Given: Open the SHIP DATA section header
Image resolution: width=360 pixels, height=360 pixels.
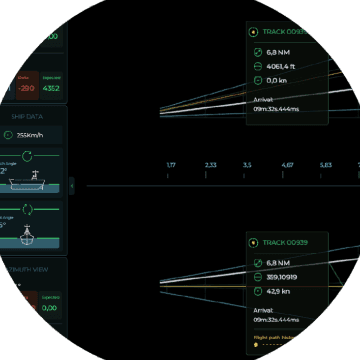Looking at the screenshot, I should pyautogui.click(x=27, y=117).
